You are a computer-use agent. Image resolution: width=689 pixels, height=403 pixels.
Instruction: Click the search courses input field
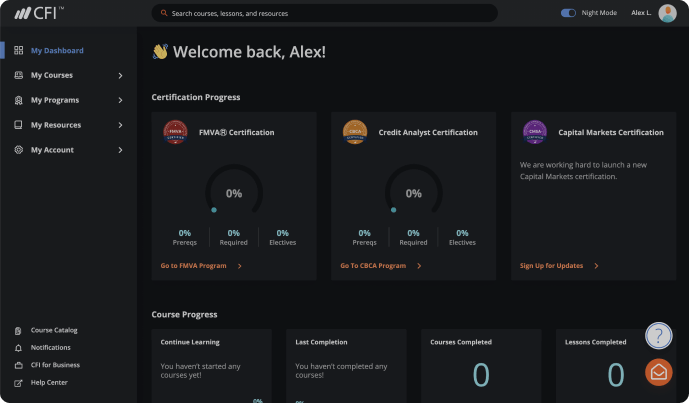click(x=324, y=13)
